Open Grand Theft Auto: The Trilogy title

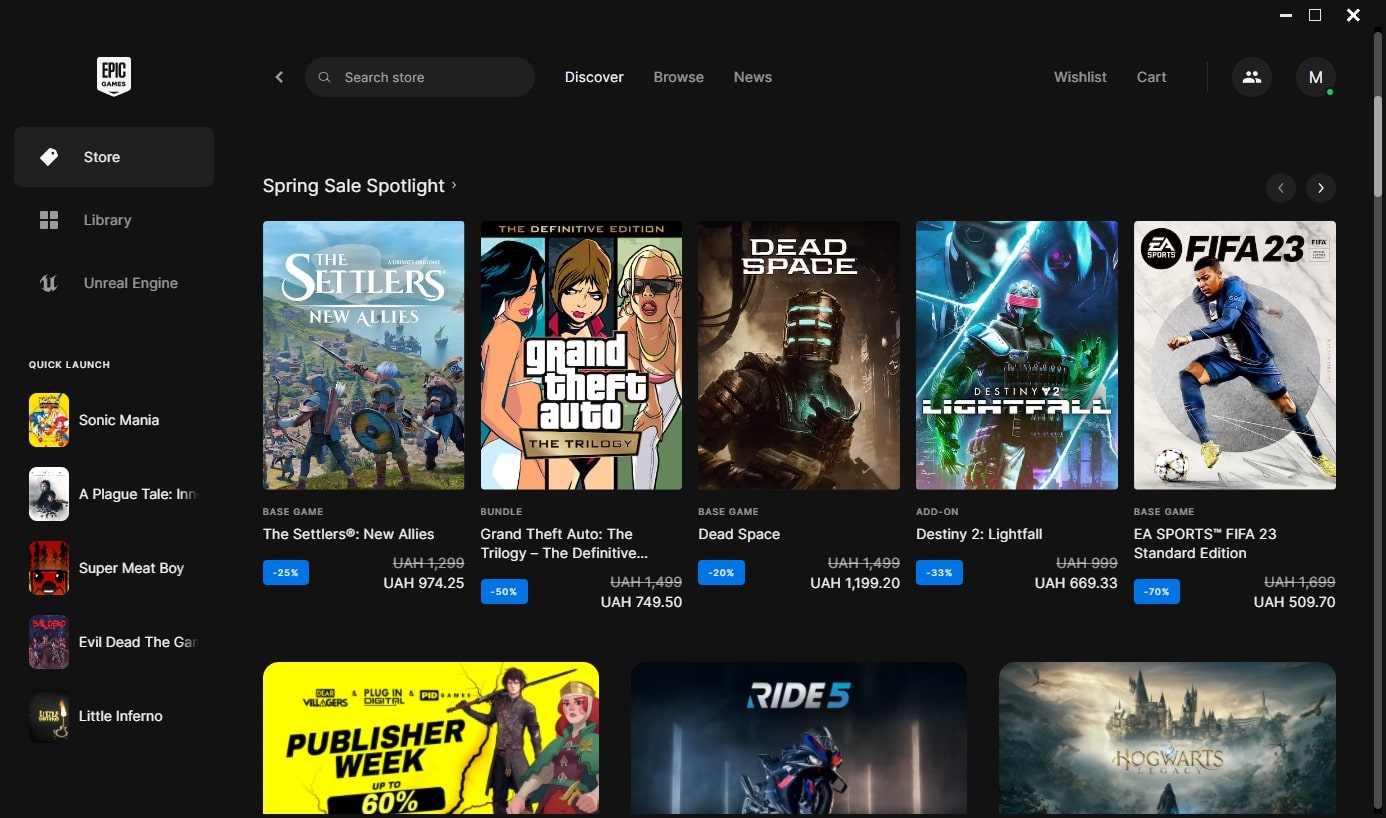click(x=564, y=543)
